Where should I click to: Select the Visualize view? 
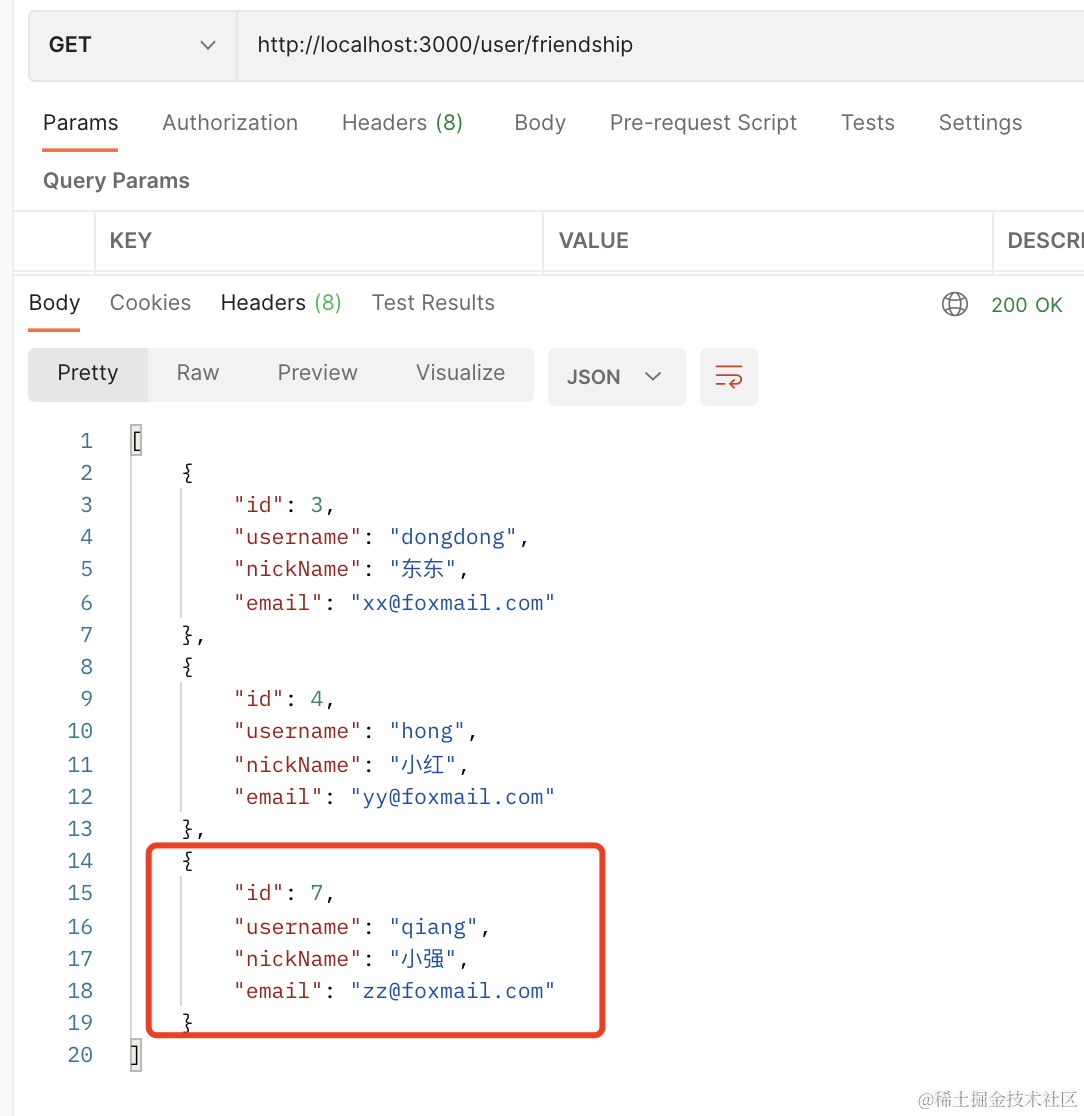point(460,373)
